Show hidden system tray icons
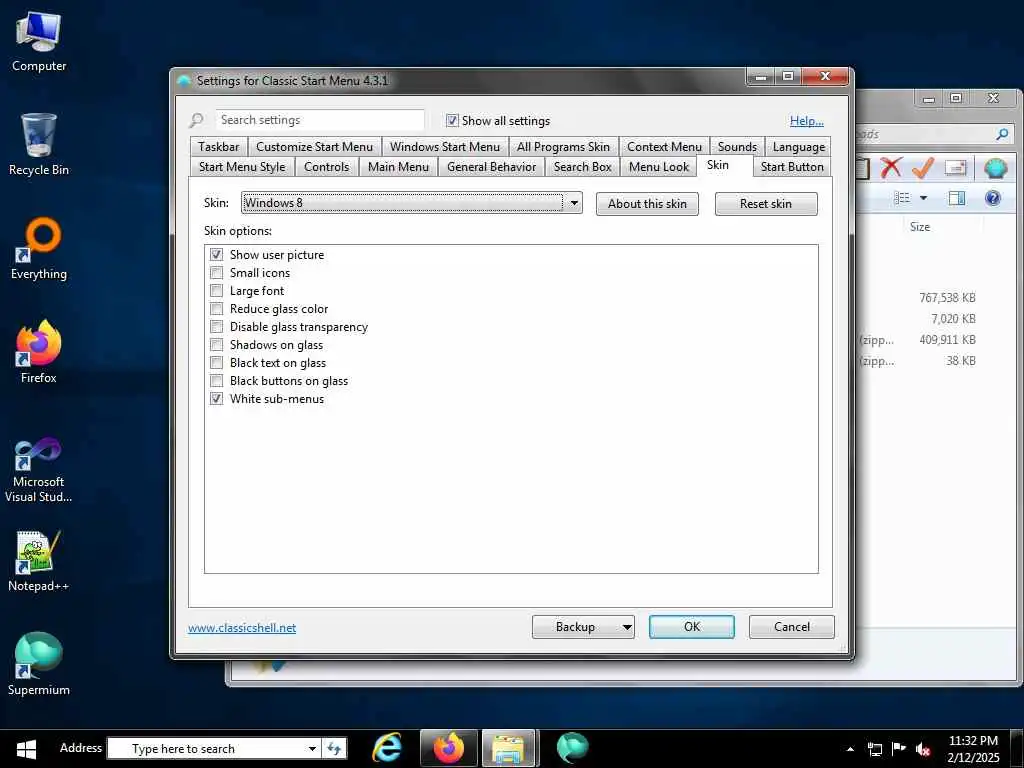1024x768 pixels. pyautogui.click(x=850, y=749)
